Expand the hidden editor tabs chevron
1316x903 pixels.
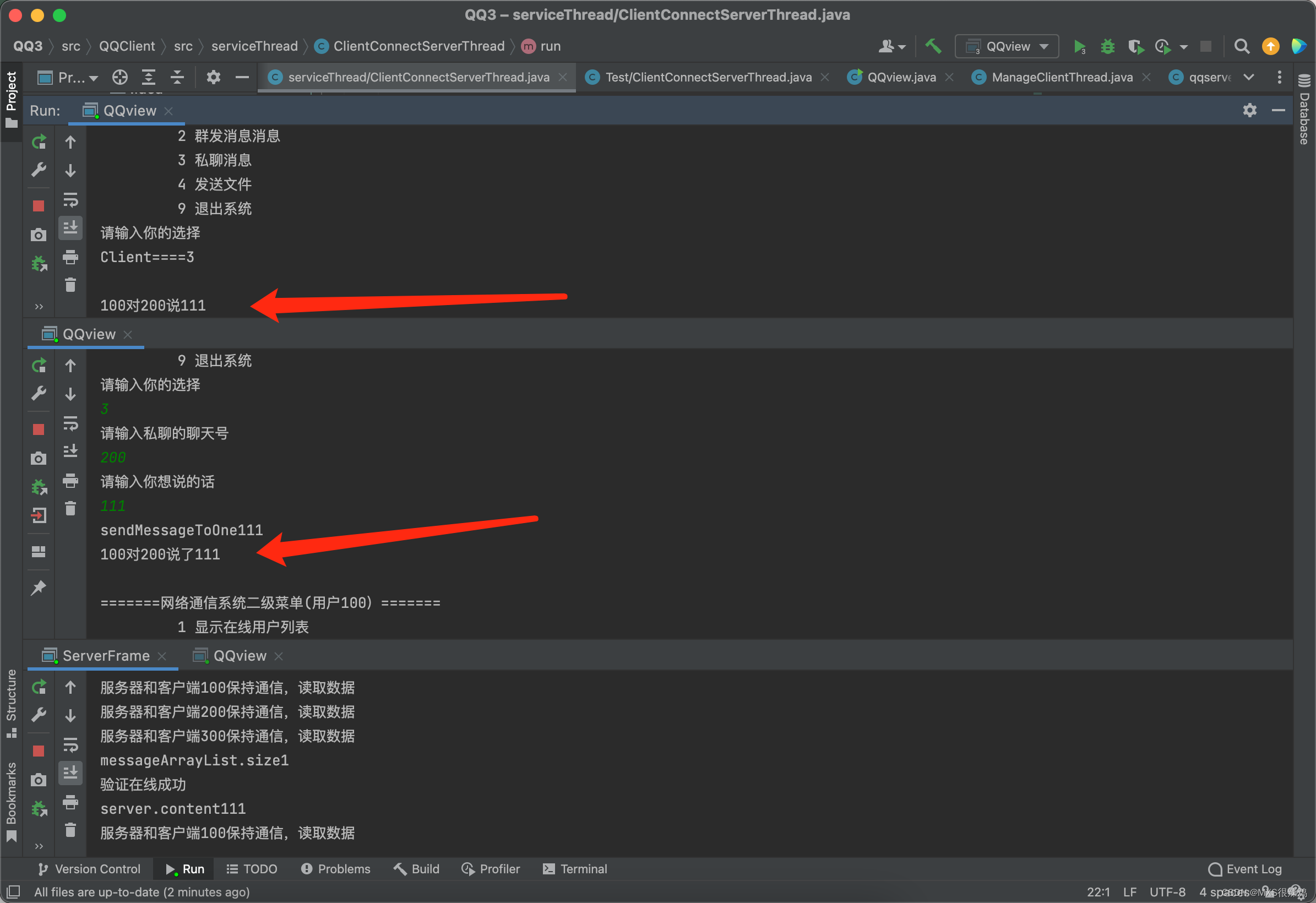pyautogui.click(x=1248, y=77)
